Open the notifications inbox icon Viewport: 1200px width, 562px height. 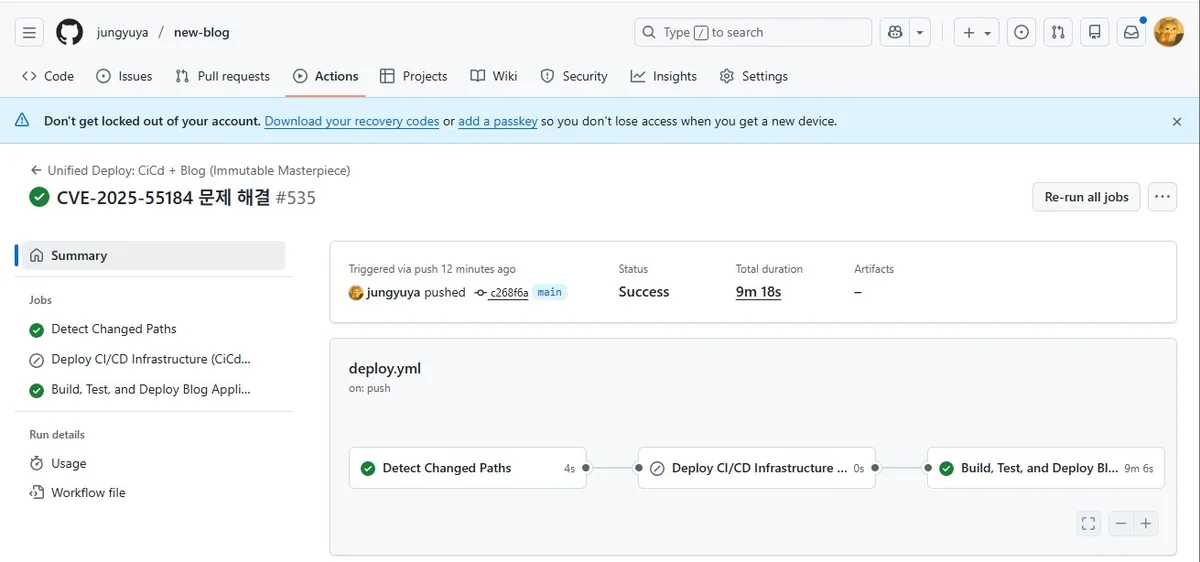click(1131, 32)
